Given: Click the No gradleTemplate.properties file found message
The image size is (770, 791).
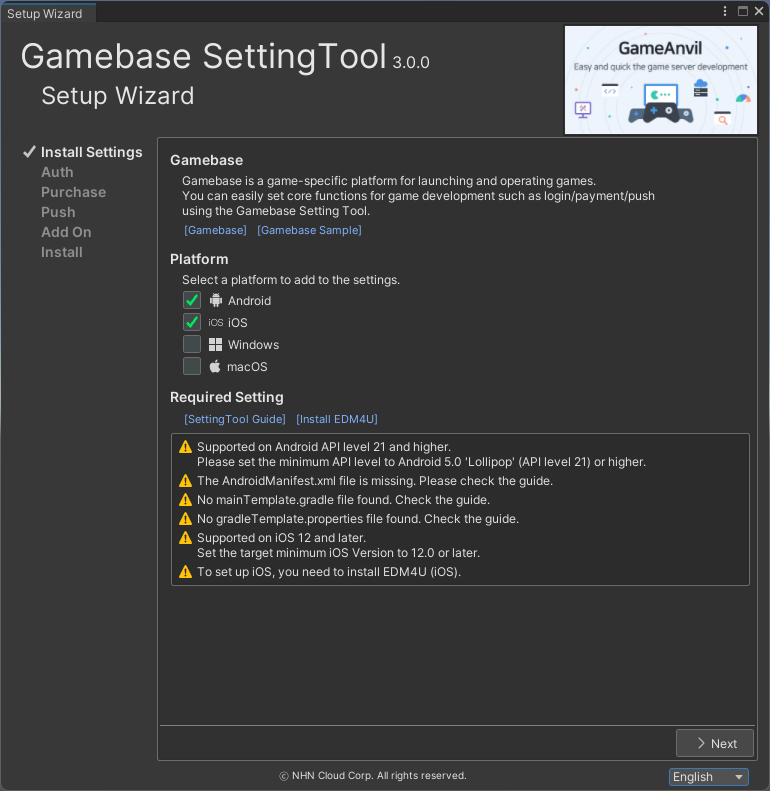Looking at the screenshot, I should click(358, 519).
